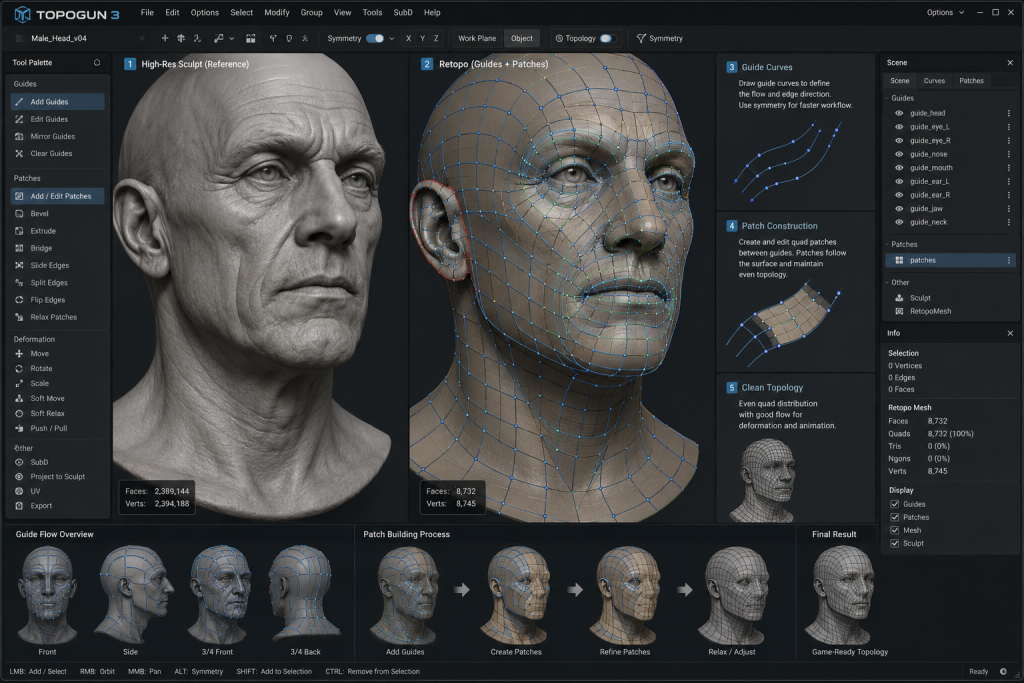Collapse the Patches tree group in Scene
This screenshot has height=683, width=1024.
click(888, 244)
